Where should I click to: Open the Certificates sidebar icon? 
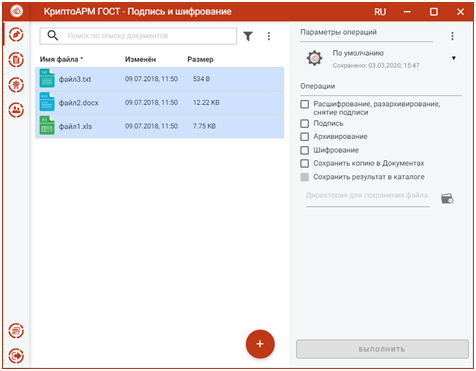pos(16,85)
